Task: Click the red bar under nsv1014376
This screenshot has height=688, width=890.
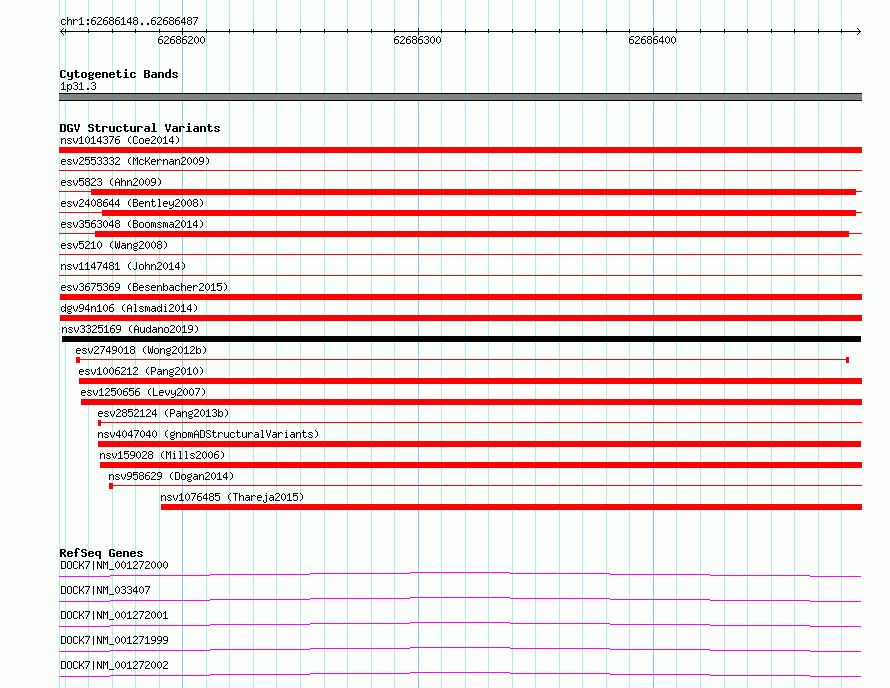Action: [x=460, y=150]
